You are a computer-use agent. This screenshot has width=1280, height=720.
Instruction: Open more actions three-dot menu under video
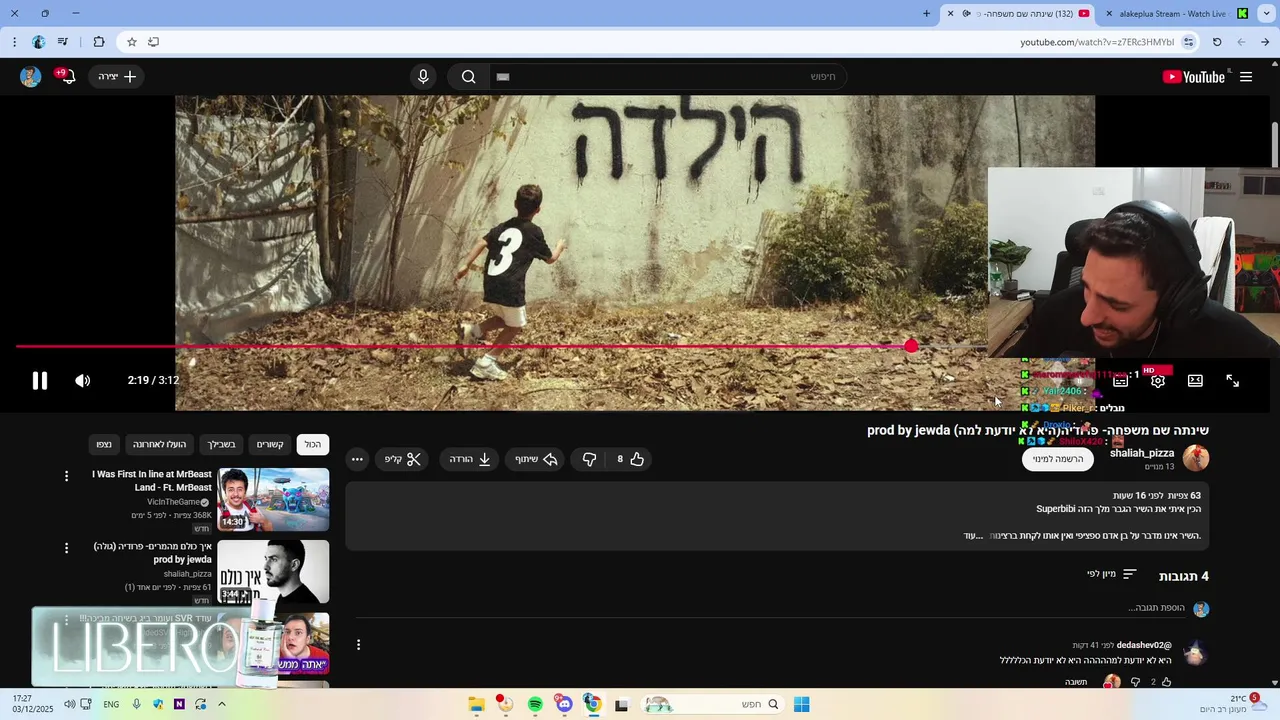(x=357, y=459)
